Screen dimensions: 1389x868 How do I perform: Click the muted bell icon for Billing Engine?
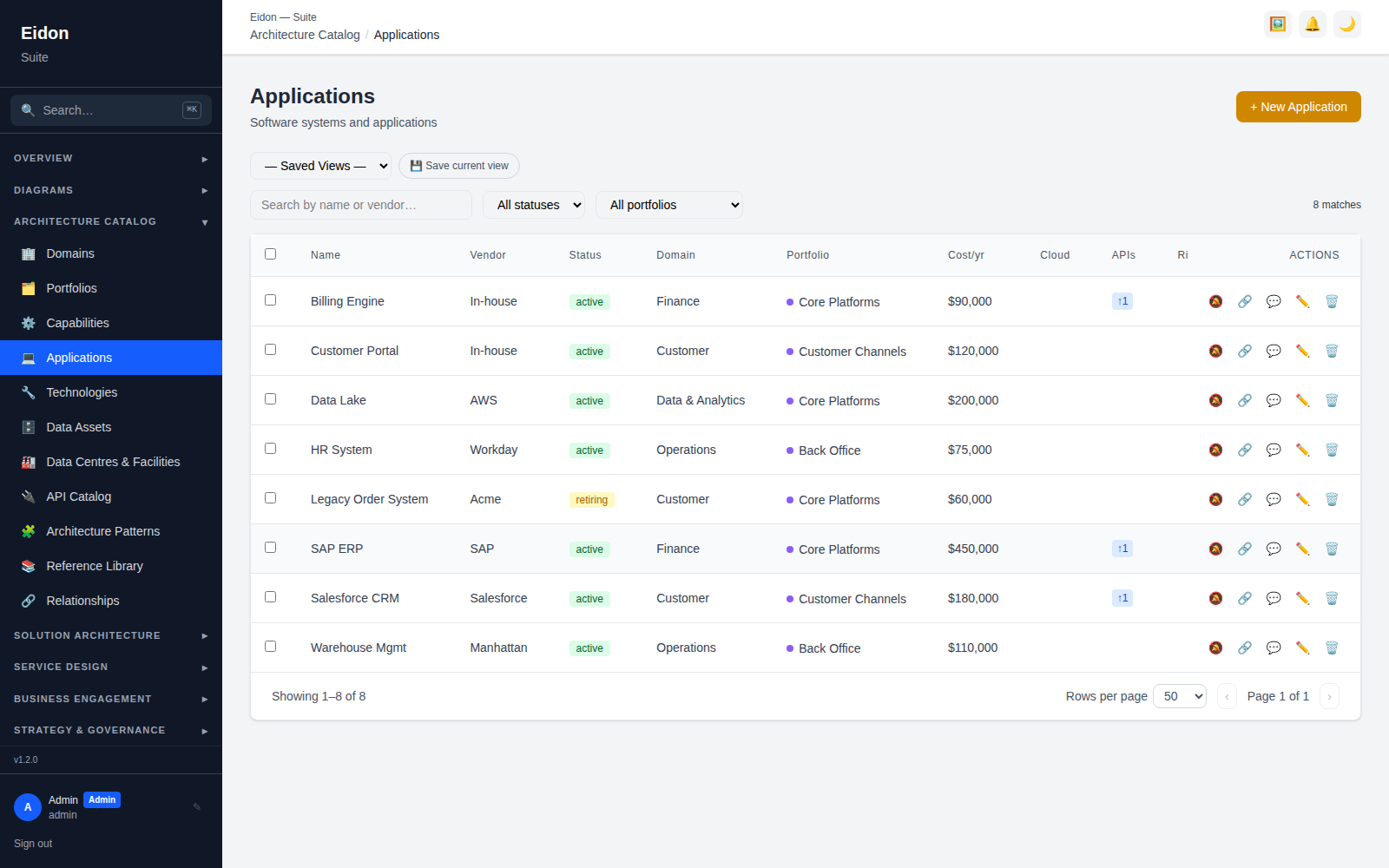[1215, 301]
